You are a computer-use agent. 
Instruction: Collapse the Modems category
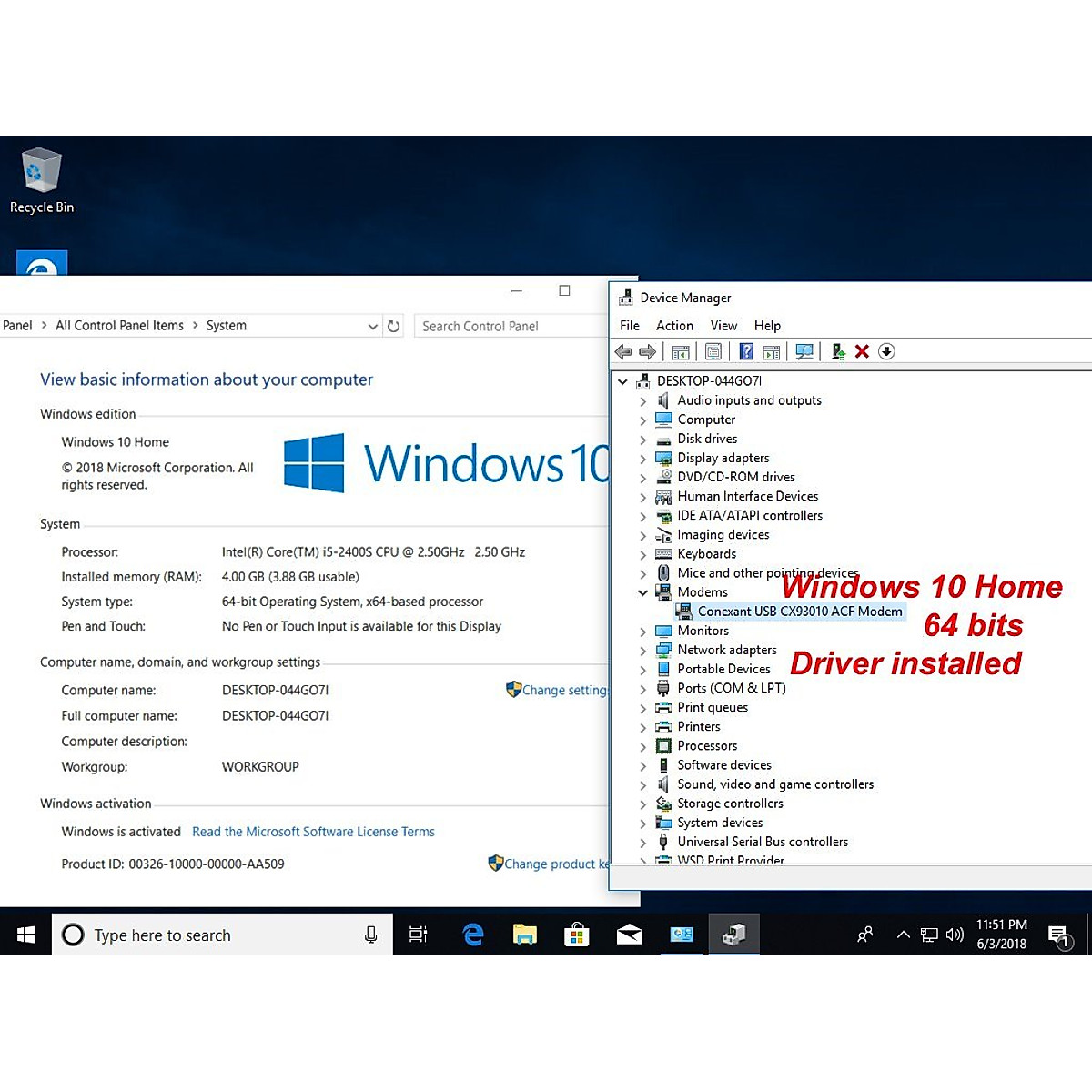click(x=643, y=592)
